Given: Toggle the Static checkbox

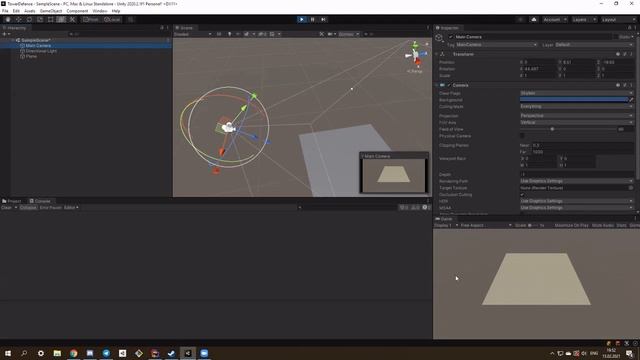Looking at the screenshot, I should coord(615,37).
